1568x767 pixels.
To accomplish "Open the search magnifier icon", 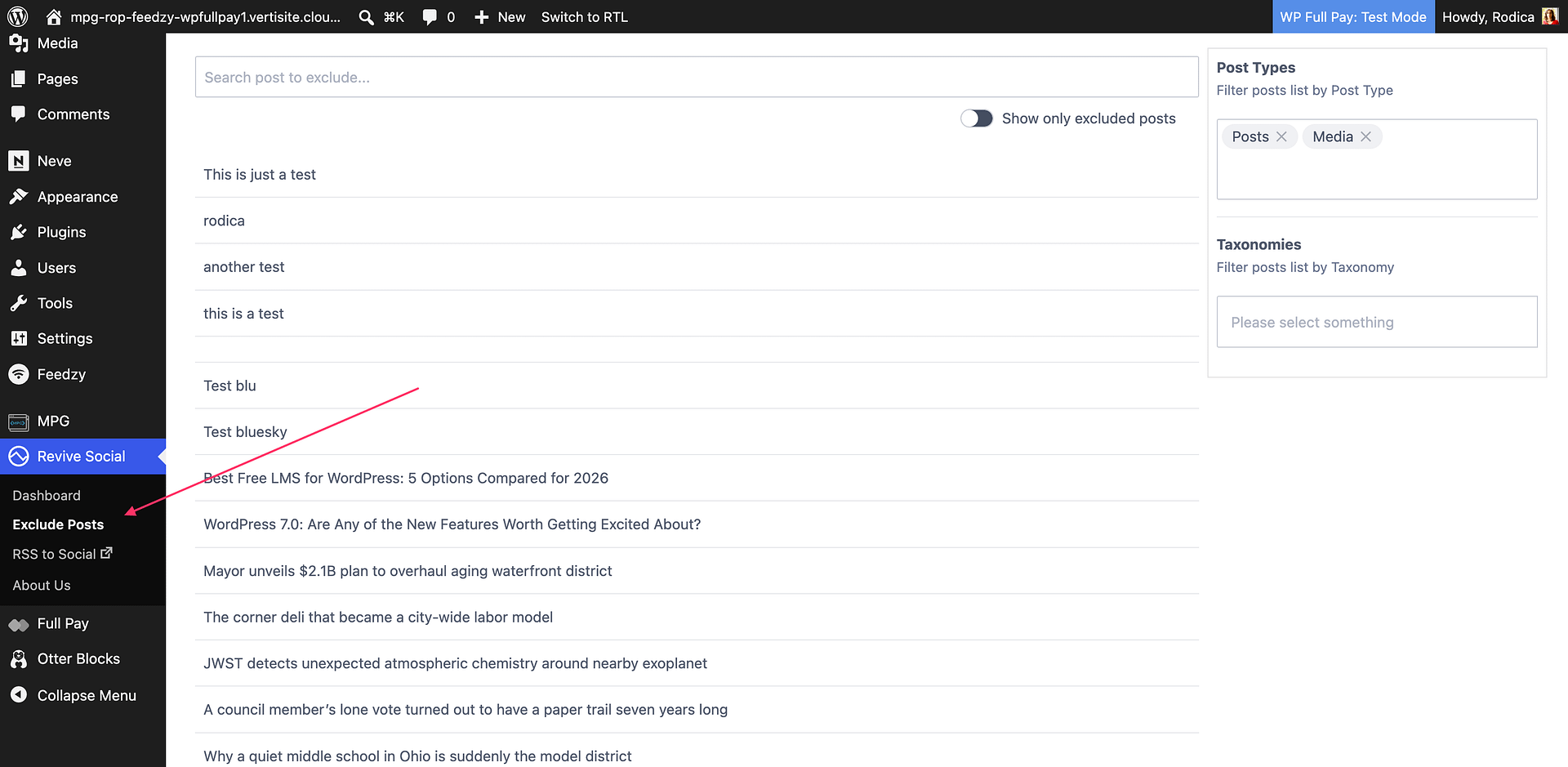I will tap(367, 17).
